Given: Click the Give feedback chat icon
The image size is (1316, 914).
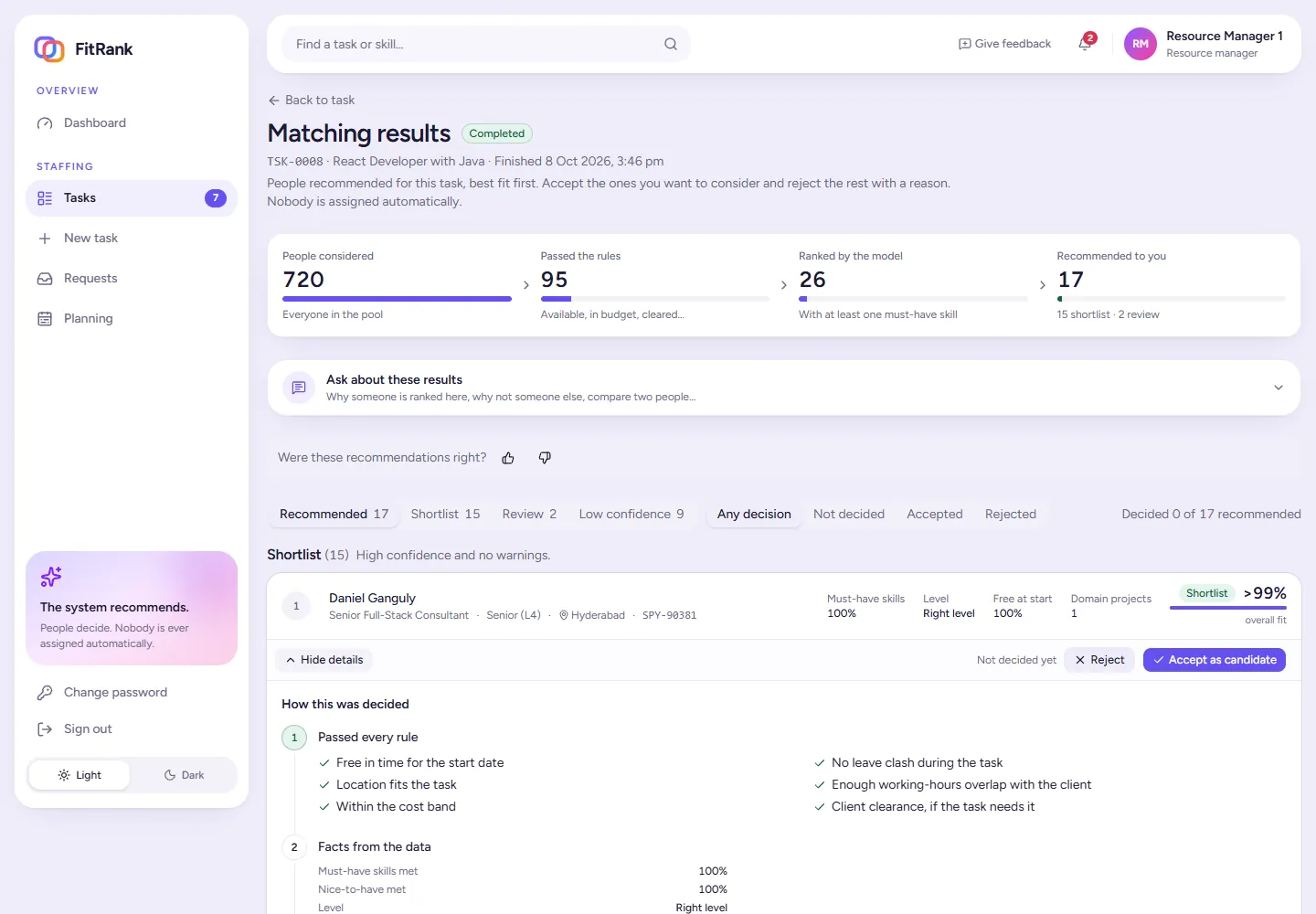Looking at the screenshot, I should (964, 44).
